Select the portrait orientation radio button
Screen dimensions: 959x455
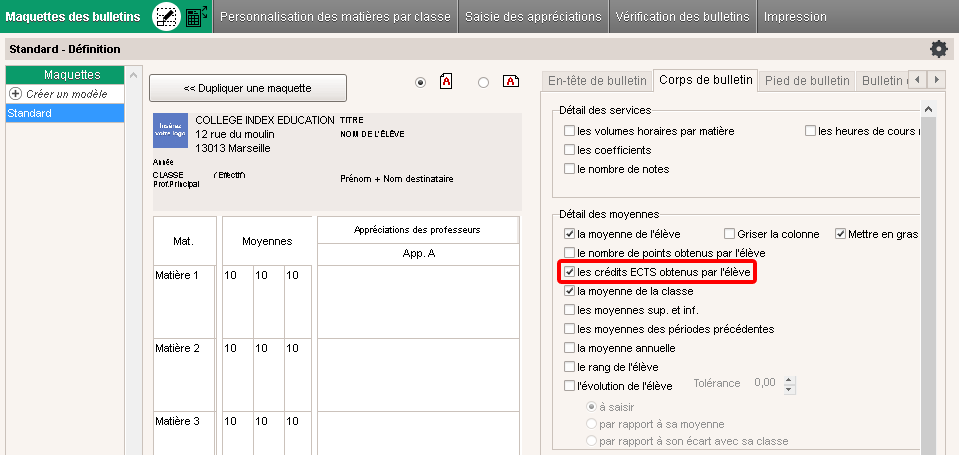click(x=420, y=83)
